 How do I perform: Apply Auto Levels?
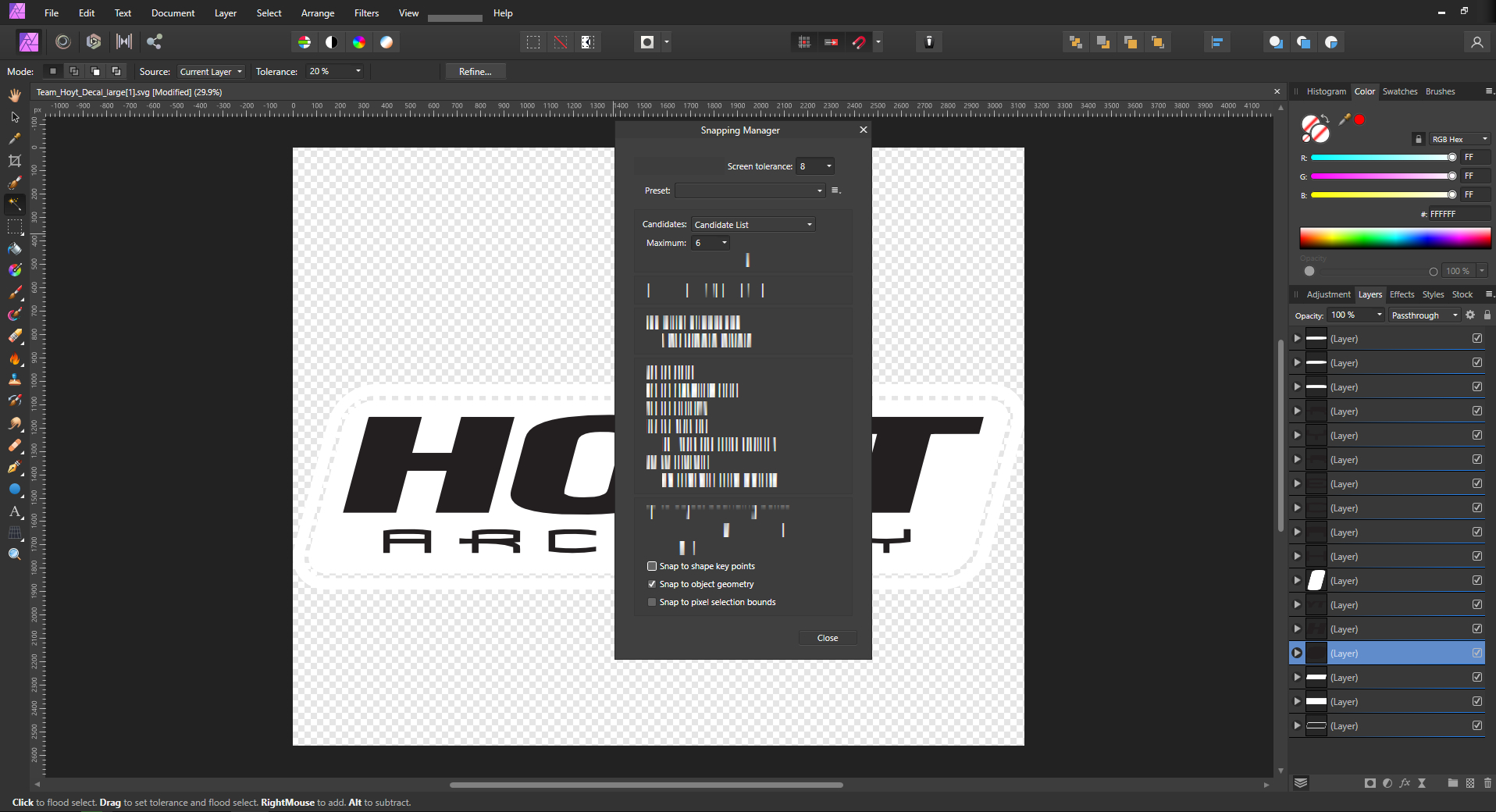point(305,42)
